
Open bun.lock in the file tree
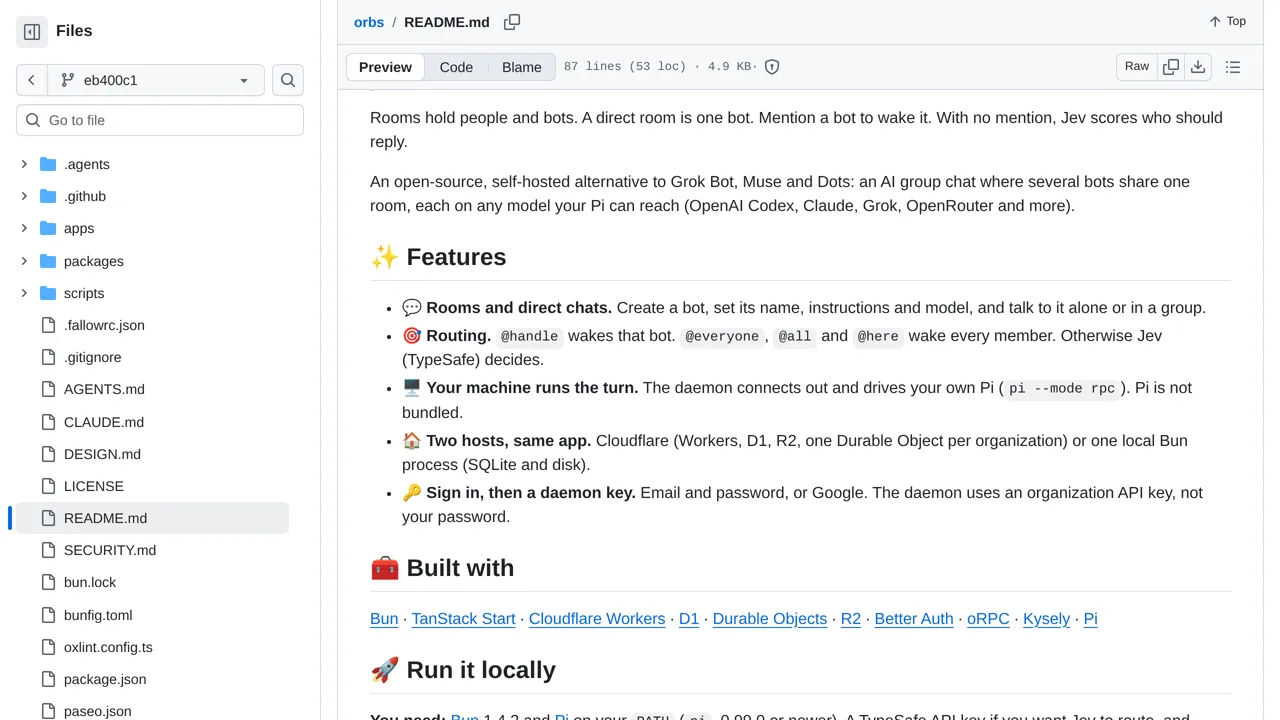click(90, 582)
